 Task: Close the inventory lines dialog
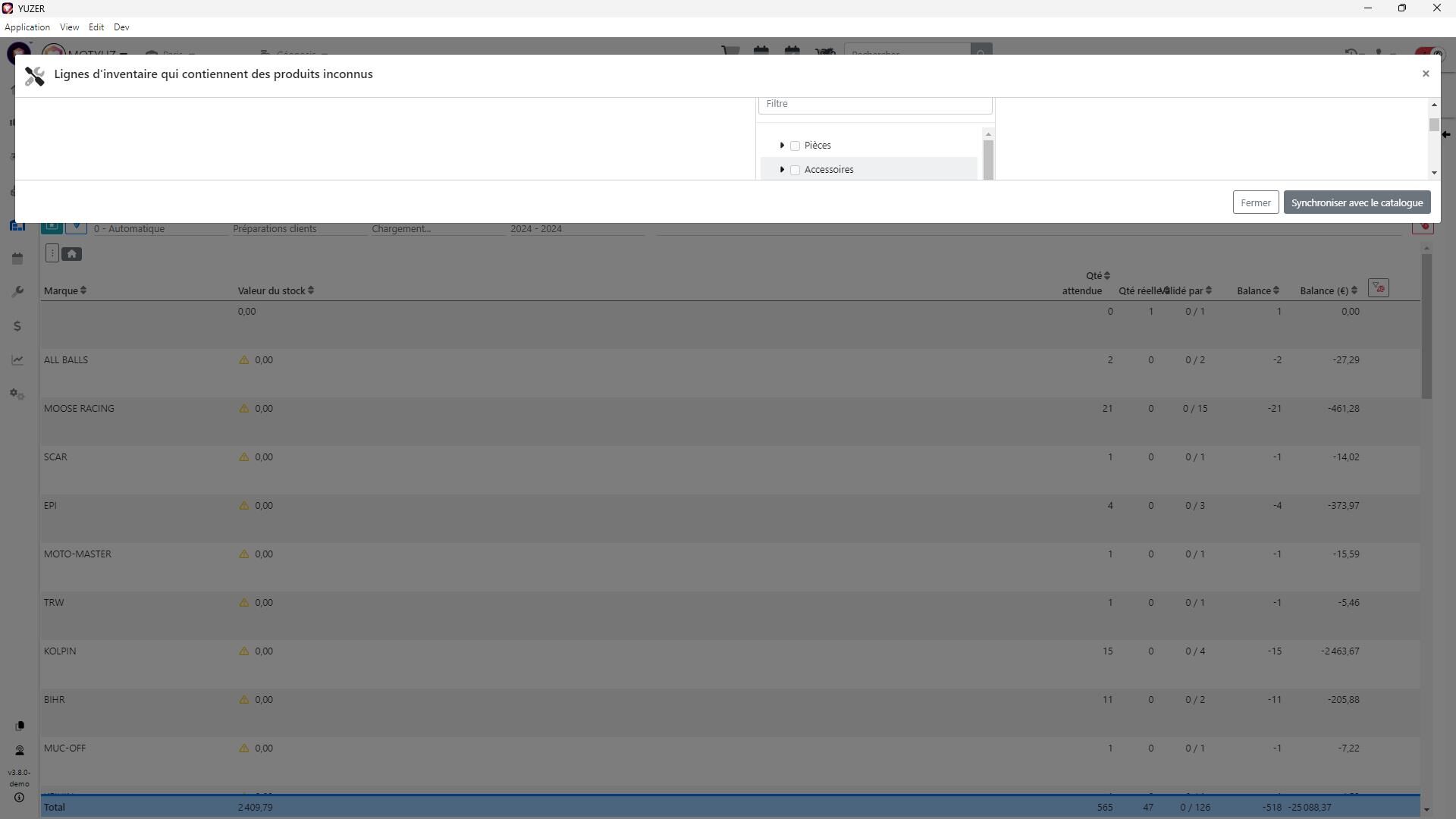pyautogui.click(x=1425, y=74)
